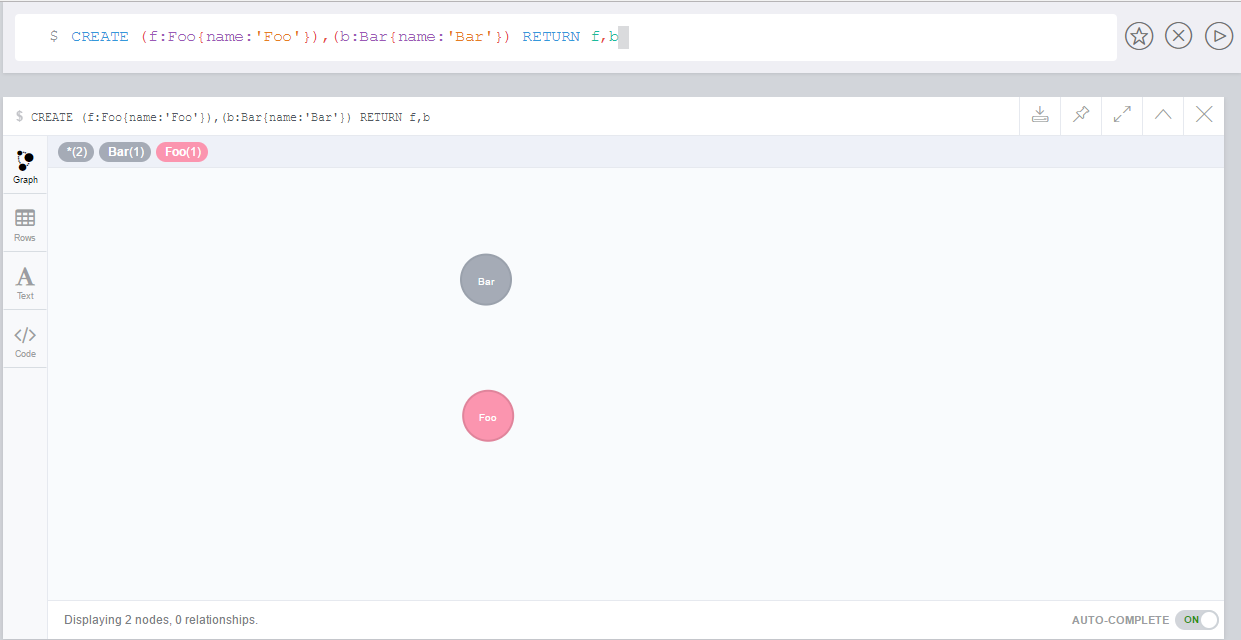Favorite the current query using the star icon

pyautogui.click(x=1138, y=36)
